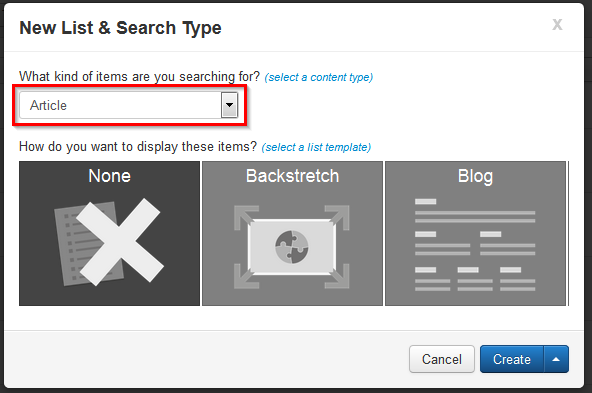Screen dimensions: 592x393
Task: Click Backstretch's upper-left stretch arrow
Action: (246, 217)
